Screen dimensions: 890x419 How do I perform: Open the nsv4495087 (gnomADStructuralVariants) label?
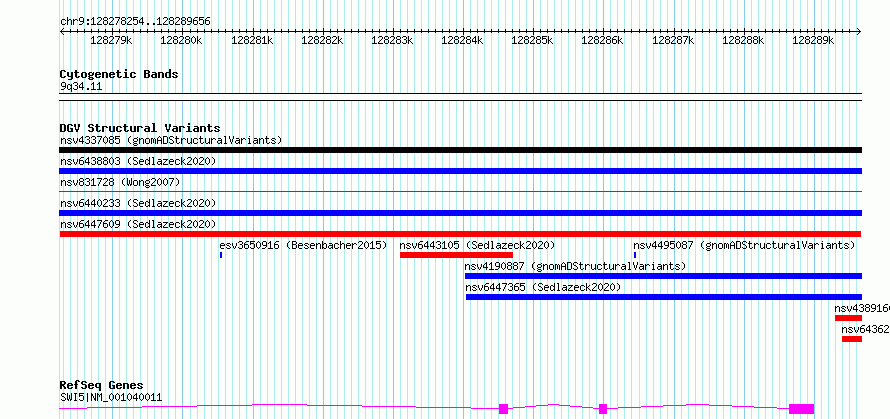[744, 245]
